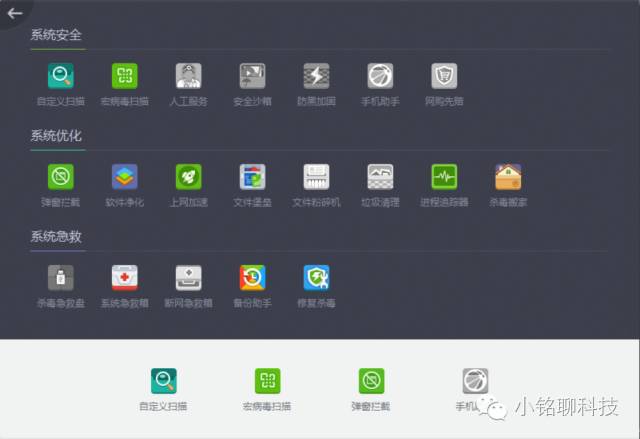Click 弹窗拦截 in the bottom shortcut bar
Image resolution: width=640 pixels, height=439 pixels.
tap(371, 381)
